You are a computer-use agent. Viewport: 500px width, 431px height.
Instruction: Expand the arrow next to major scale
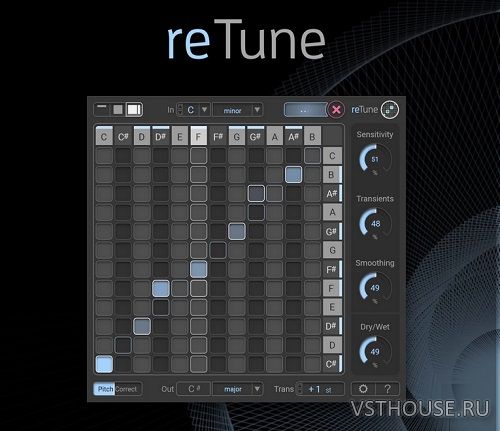click(257, 389)
